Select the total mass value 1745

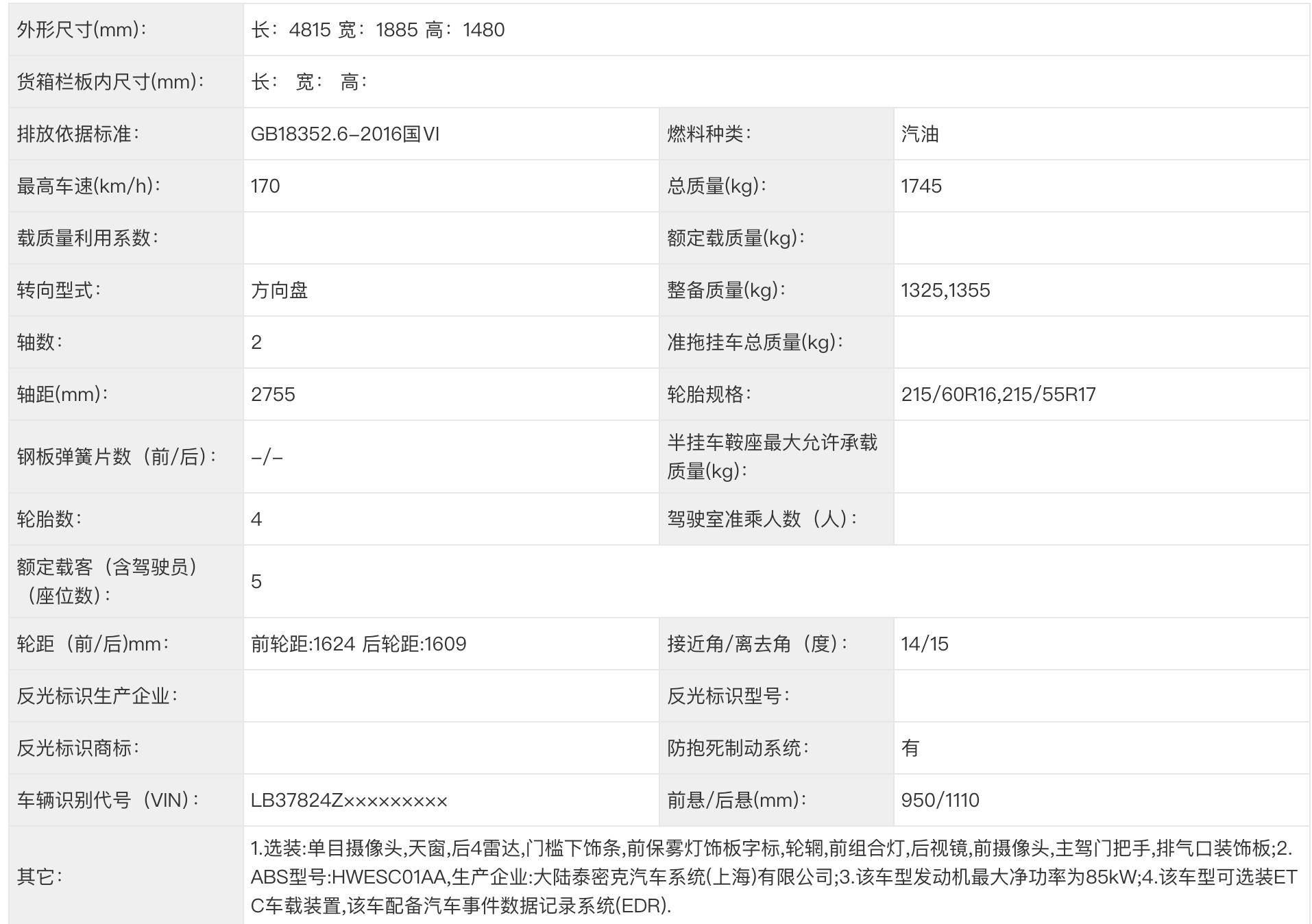(921, 186)
